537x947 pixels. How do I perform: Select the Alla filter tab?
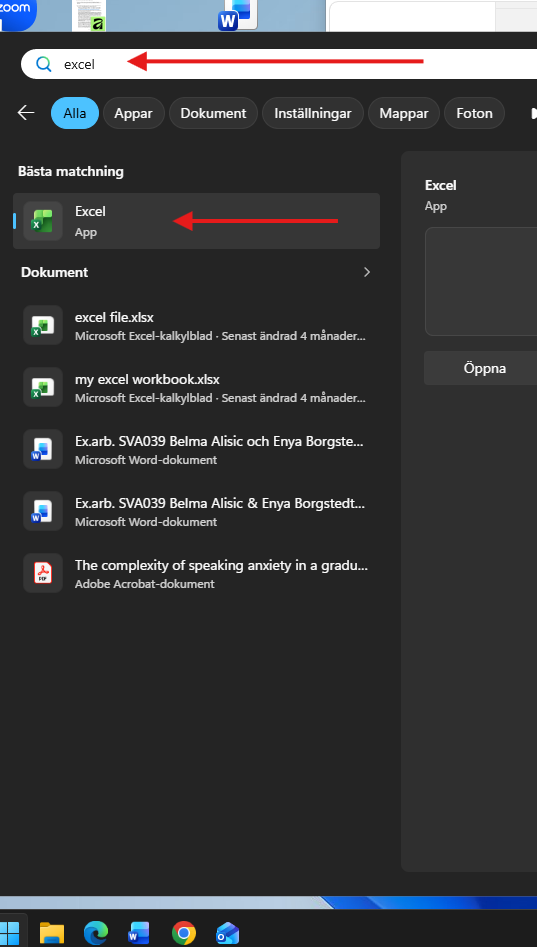tap(75, 113)
